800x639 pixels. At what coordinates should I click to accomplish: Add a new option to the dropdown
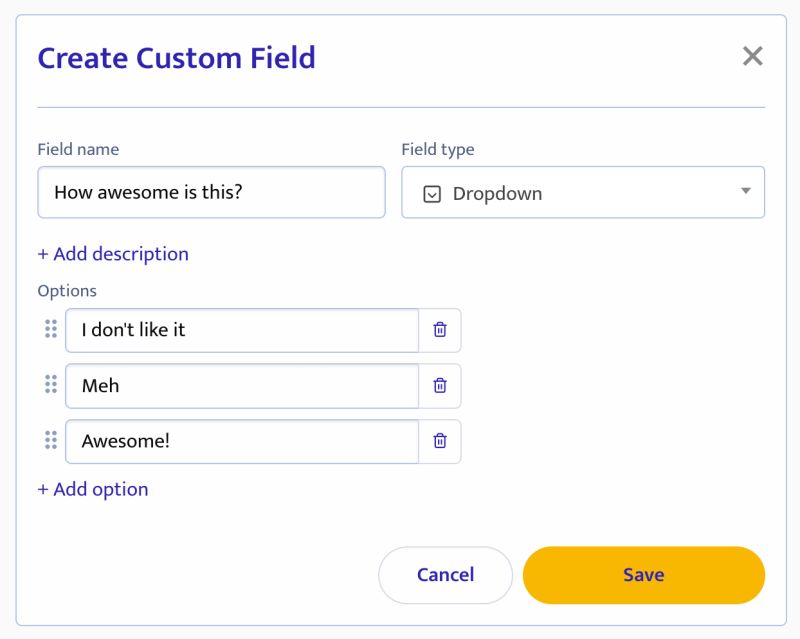[93, 489]
